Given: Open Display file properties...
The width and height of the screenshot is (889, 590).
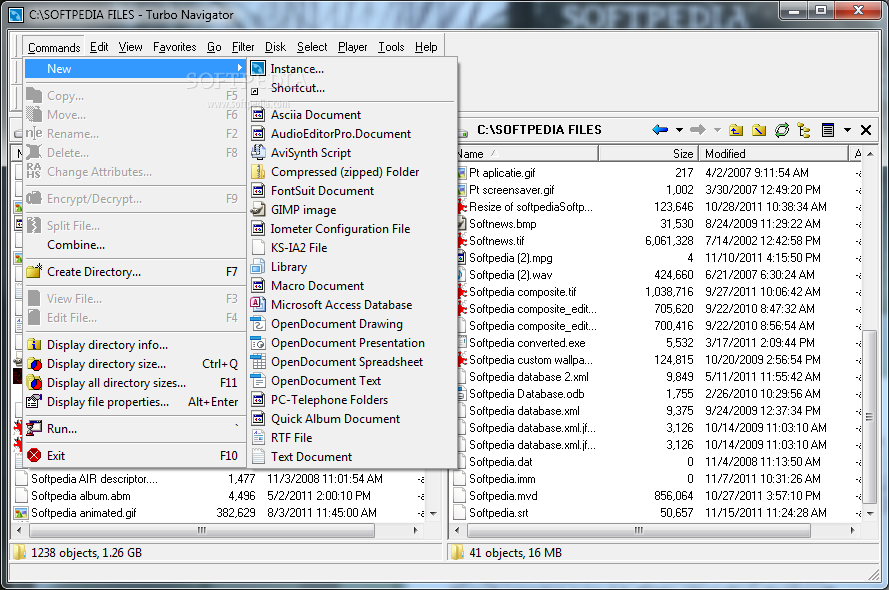Looking at the screenshot, I should coord(135,402).
